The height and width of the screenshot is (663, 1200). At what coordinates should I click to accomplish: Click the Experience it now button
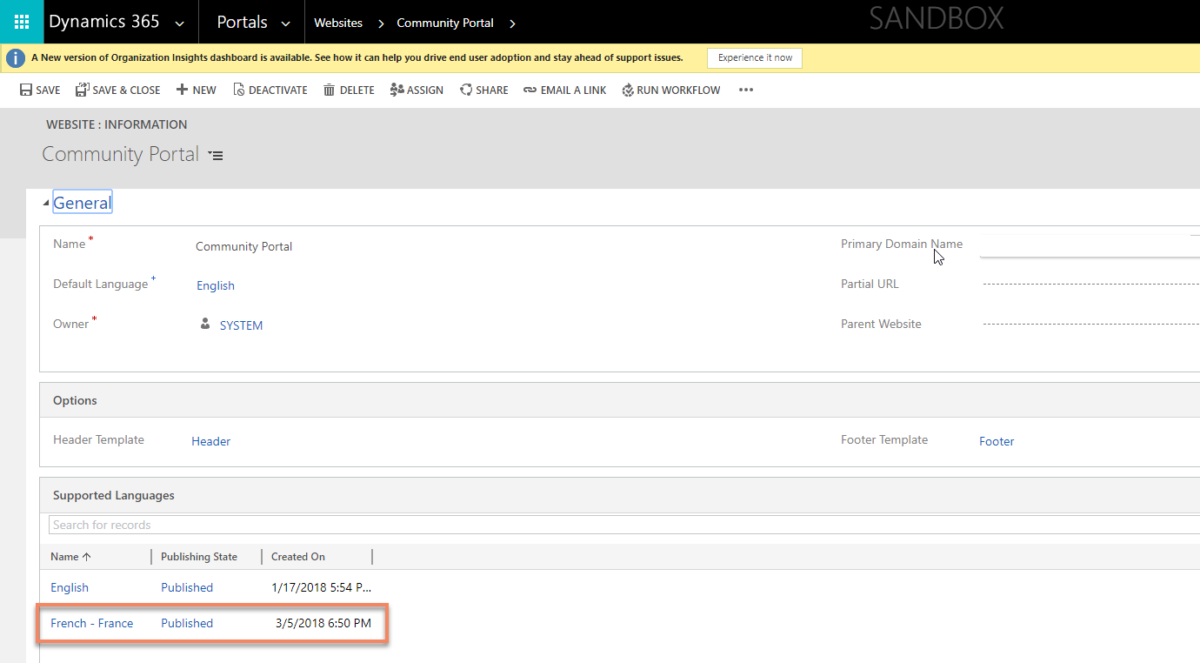pos(755,58)
